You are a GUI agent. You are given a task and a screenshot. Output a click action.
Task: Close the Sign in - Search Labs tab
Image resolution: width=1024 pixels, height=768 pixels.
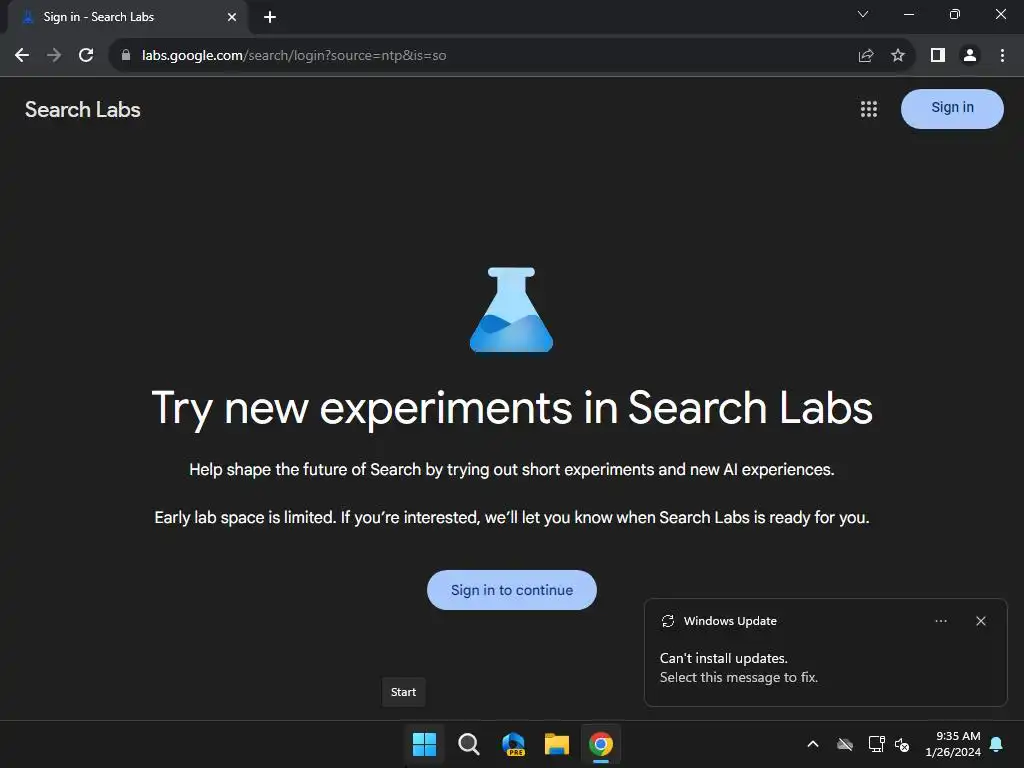point(232,17)
